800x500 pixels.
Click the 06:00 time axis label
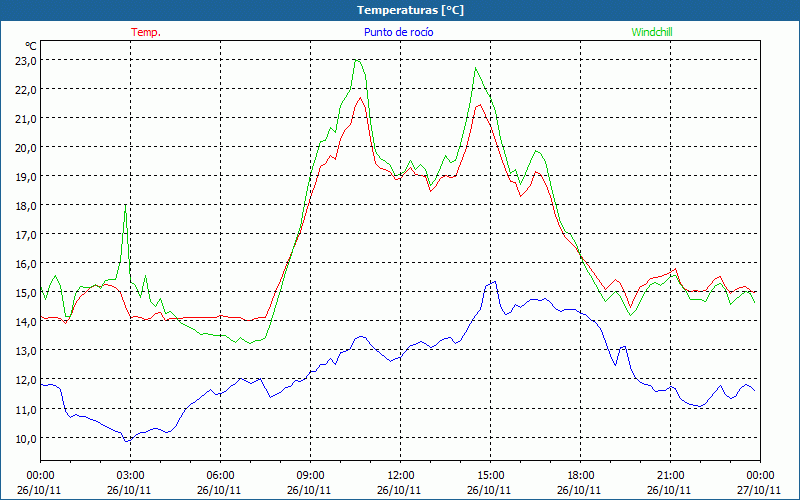click(220, 476)
